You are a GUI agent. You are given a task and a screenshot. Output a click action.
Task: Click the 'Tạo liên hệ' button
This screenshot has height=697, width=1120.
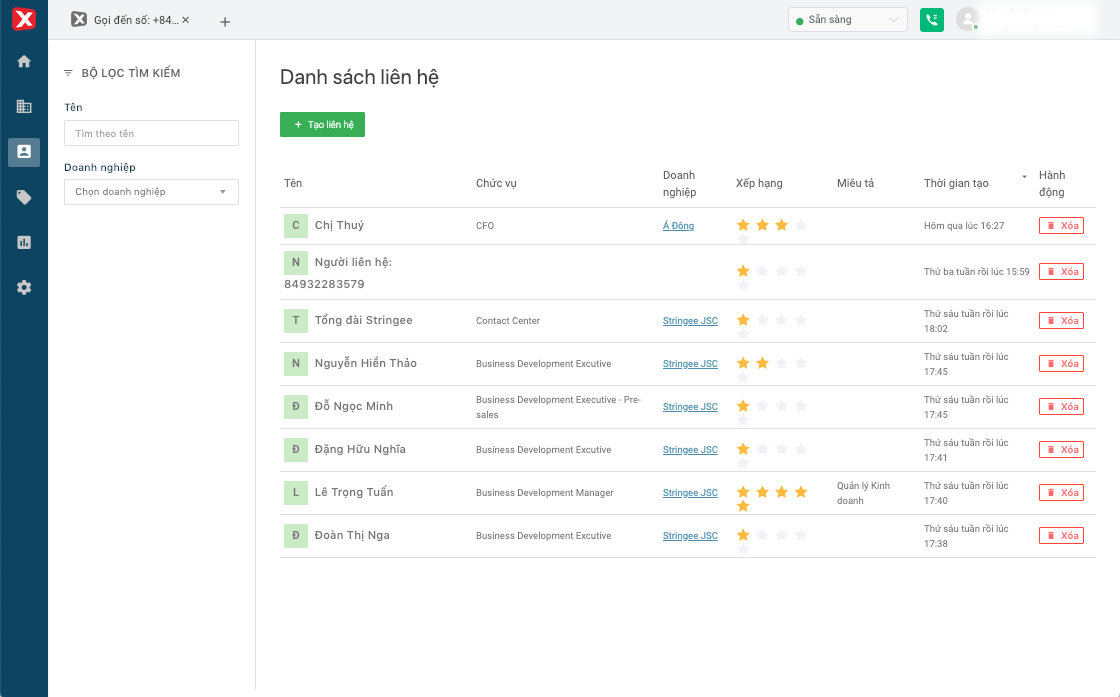coord(322,124)
